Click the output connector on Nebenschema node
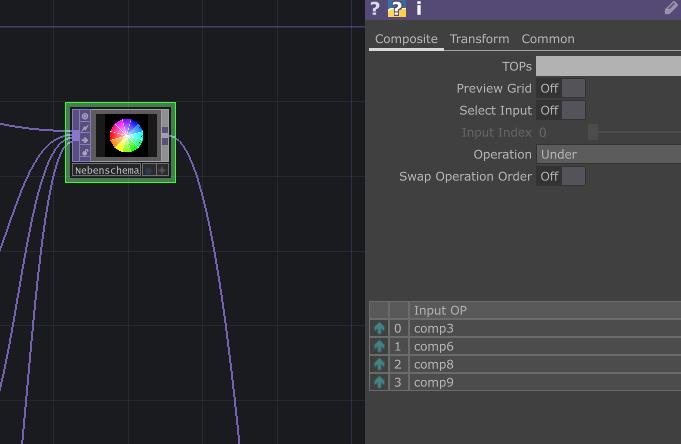 click(165, 136)
